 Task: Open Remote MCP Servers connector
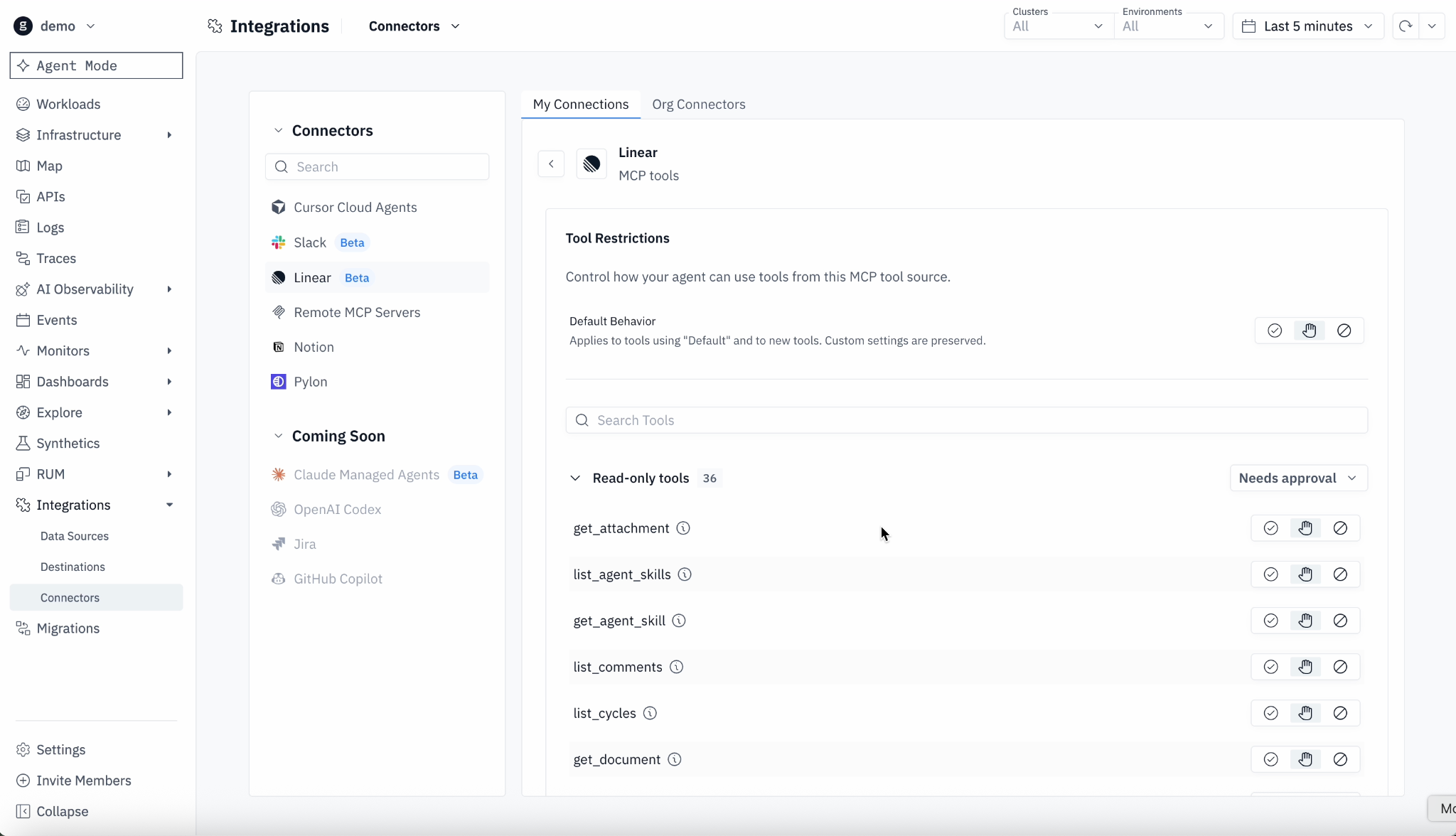point(377,312)
